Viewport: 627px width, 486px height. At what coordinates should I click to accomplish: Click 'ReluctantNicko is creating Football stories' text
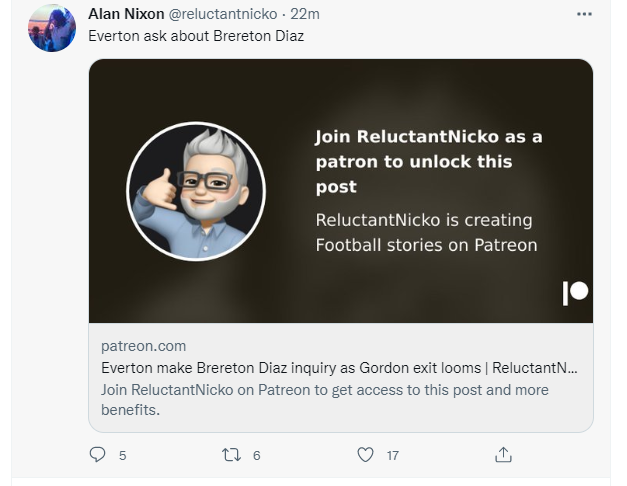click(426, 232)
